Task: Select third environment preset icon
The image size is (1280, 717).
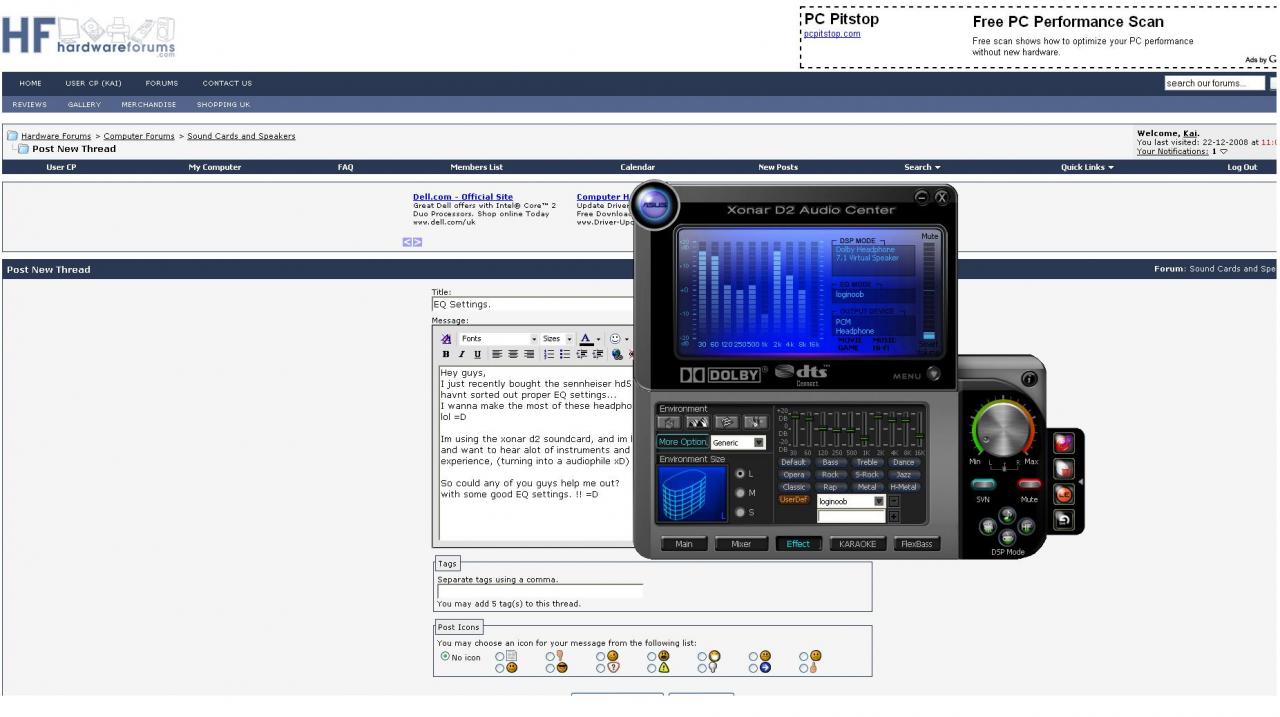Action: point(726,423)
